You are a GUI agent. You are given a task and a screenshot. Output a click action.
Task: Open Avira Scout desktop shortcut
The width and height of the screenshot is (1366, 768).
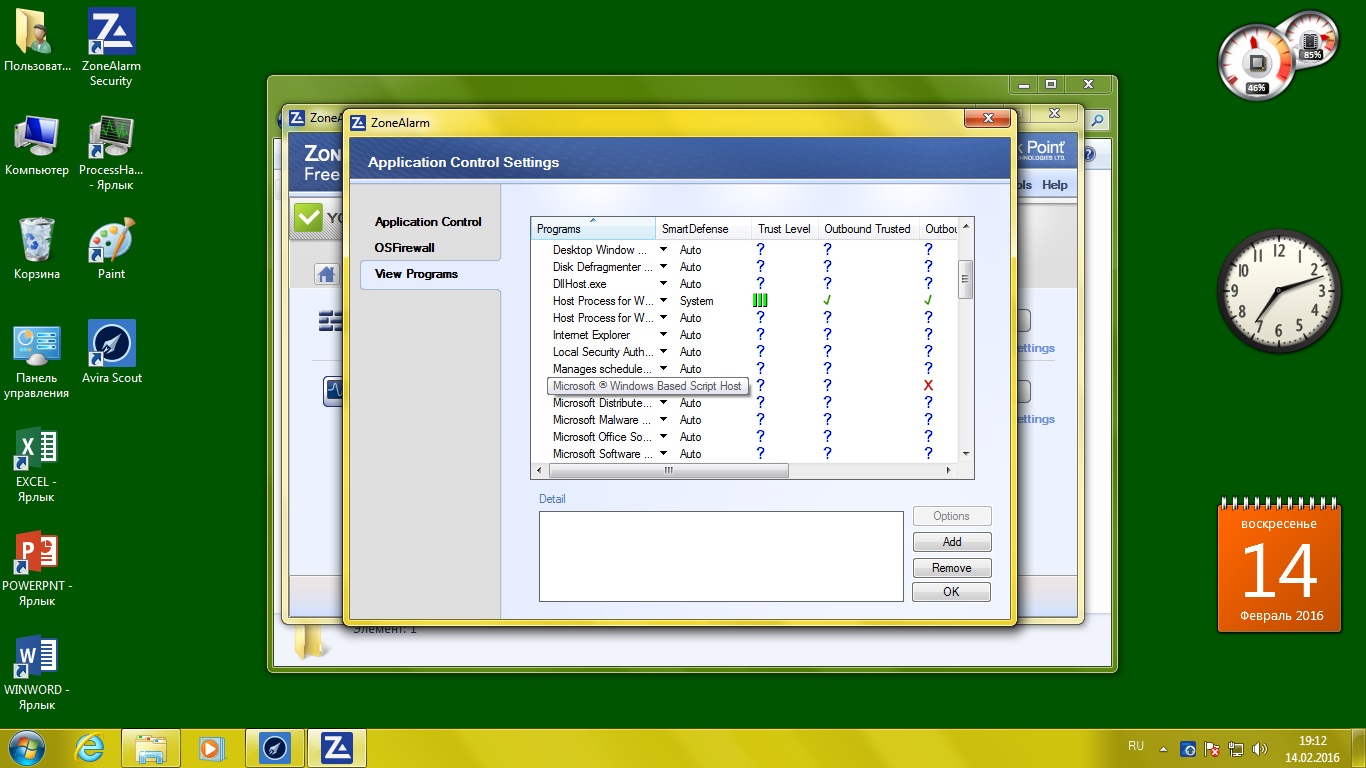pos(112,352)
